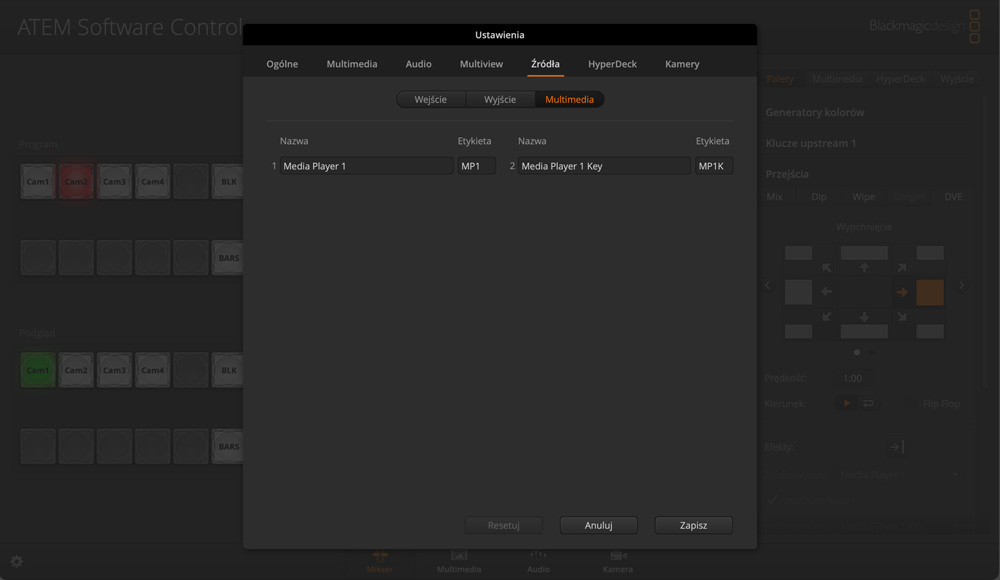The width and height of the screenshot is (1000, 580).
Task: Switch to the Ogólne settings tab
Action: [282, 64]
